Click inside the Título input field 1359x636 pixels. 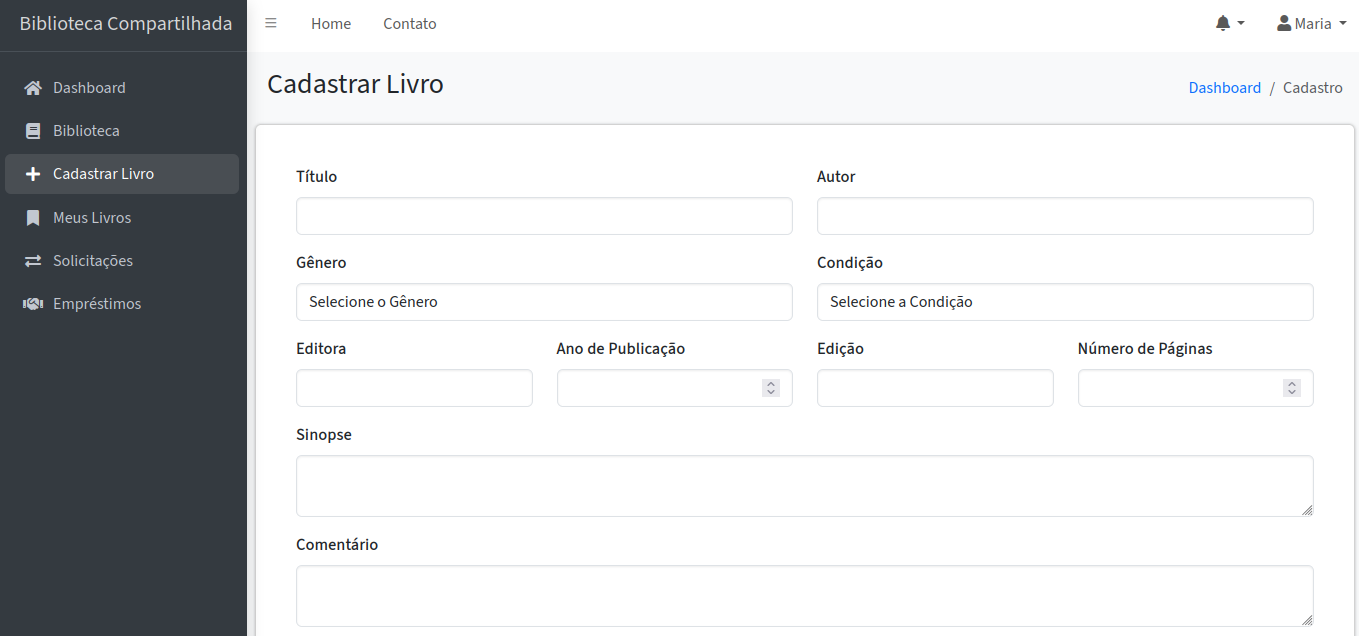[x=544, y=215]
